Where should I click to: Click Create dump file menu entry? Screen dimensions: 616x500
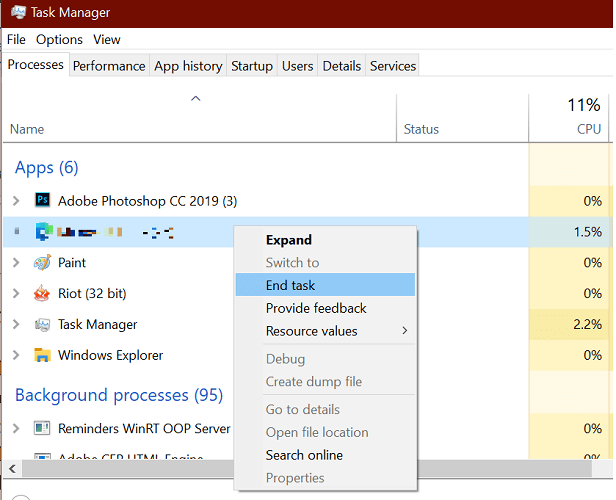[x=325, y=381]
